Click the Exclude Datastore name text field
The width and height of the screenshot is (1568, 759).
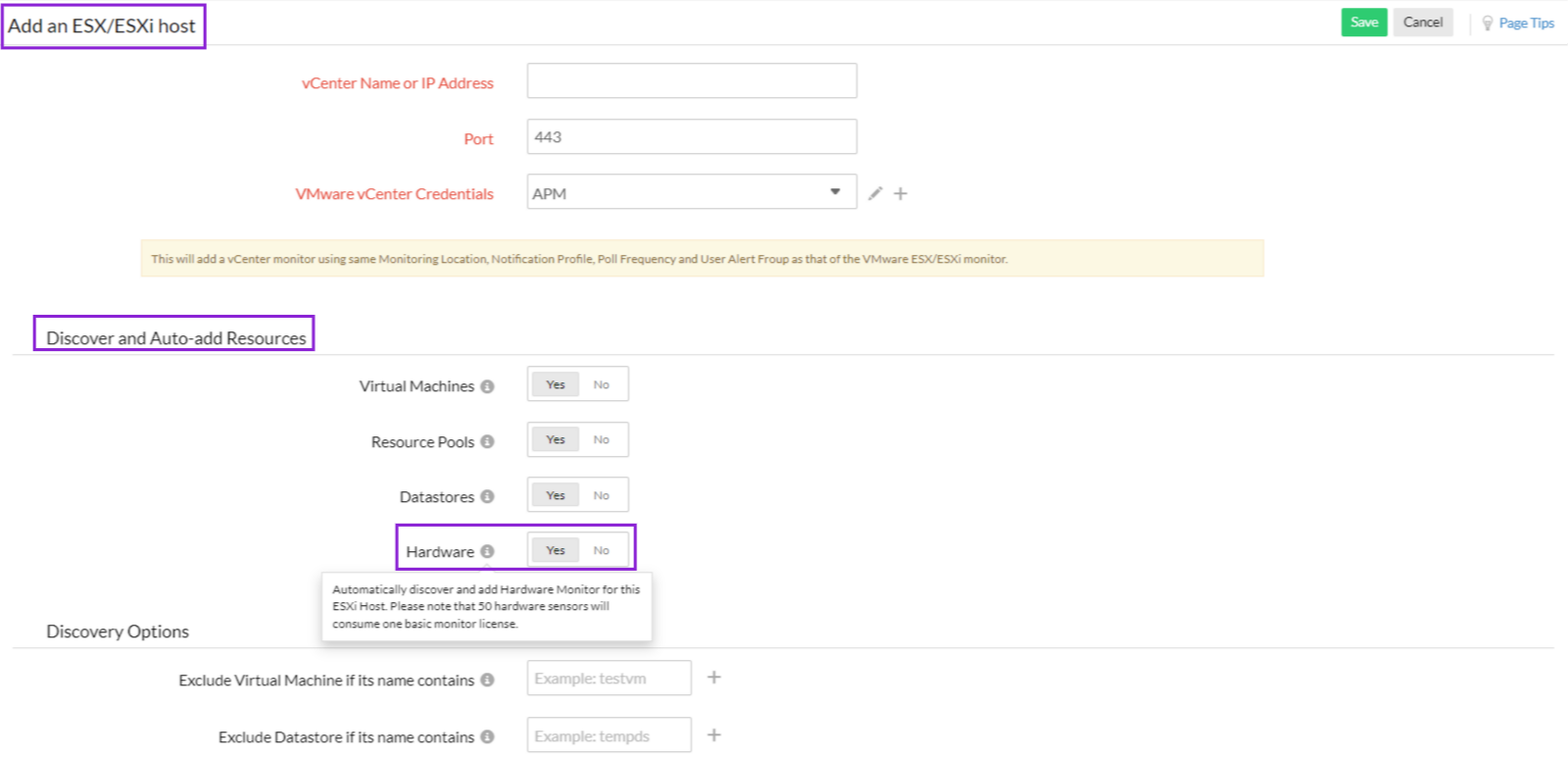click(x=609, y=735)
